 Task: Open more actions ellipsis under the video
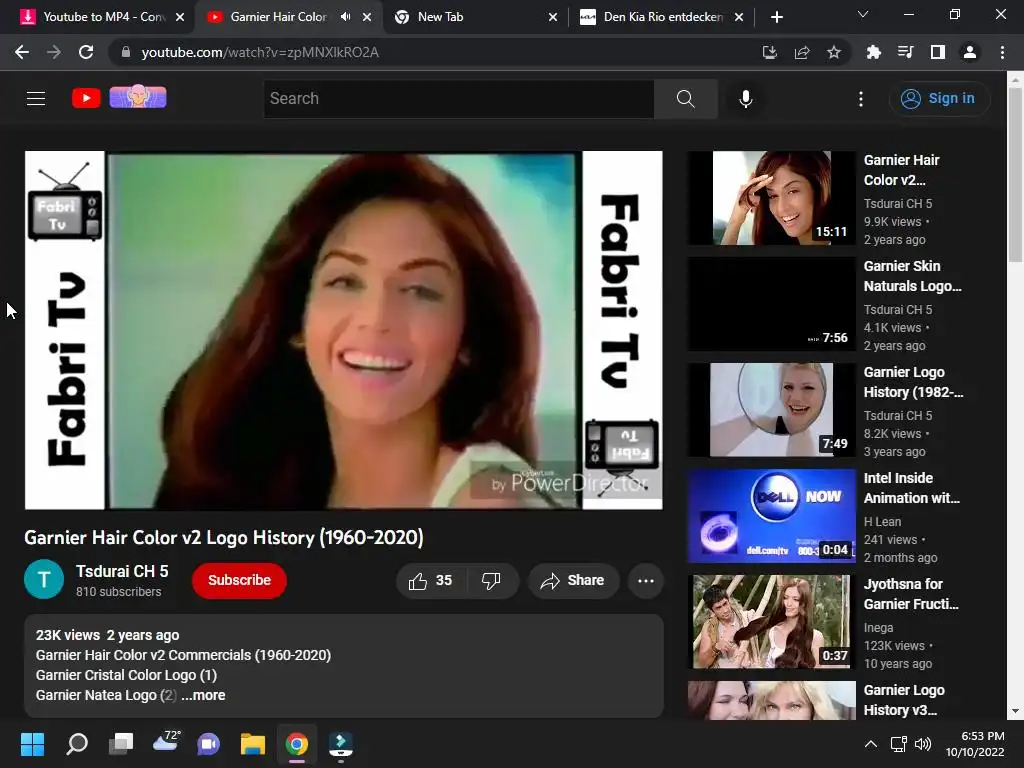click(646, 581)
